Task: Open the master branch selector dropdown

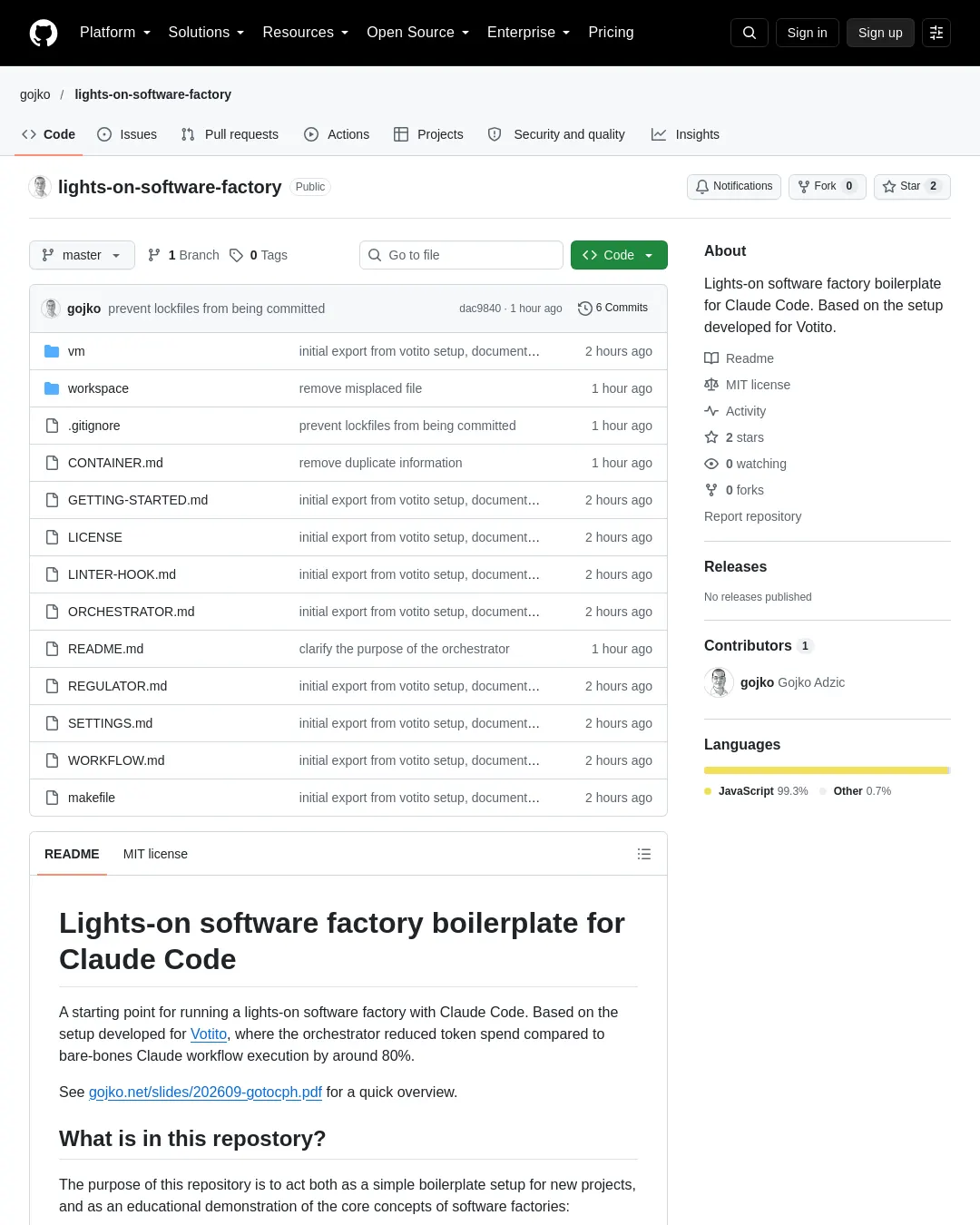Action: click(x=82, y=255)
